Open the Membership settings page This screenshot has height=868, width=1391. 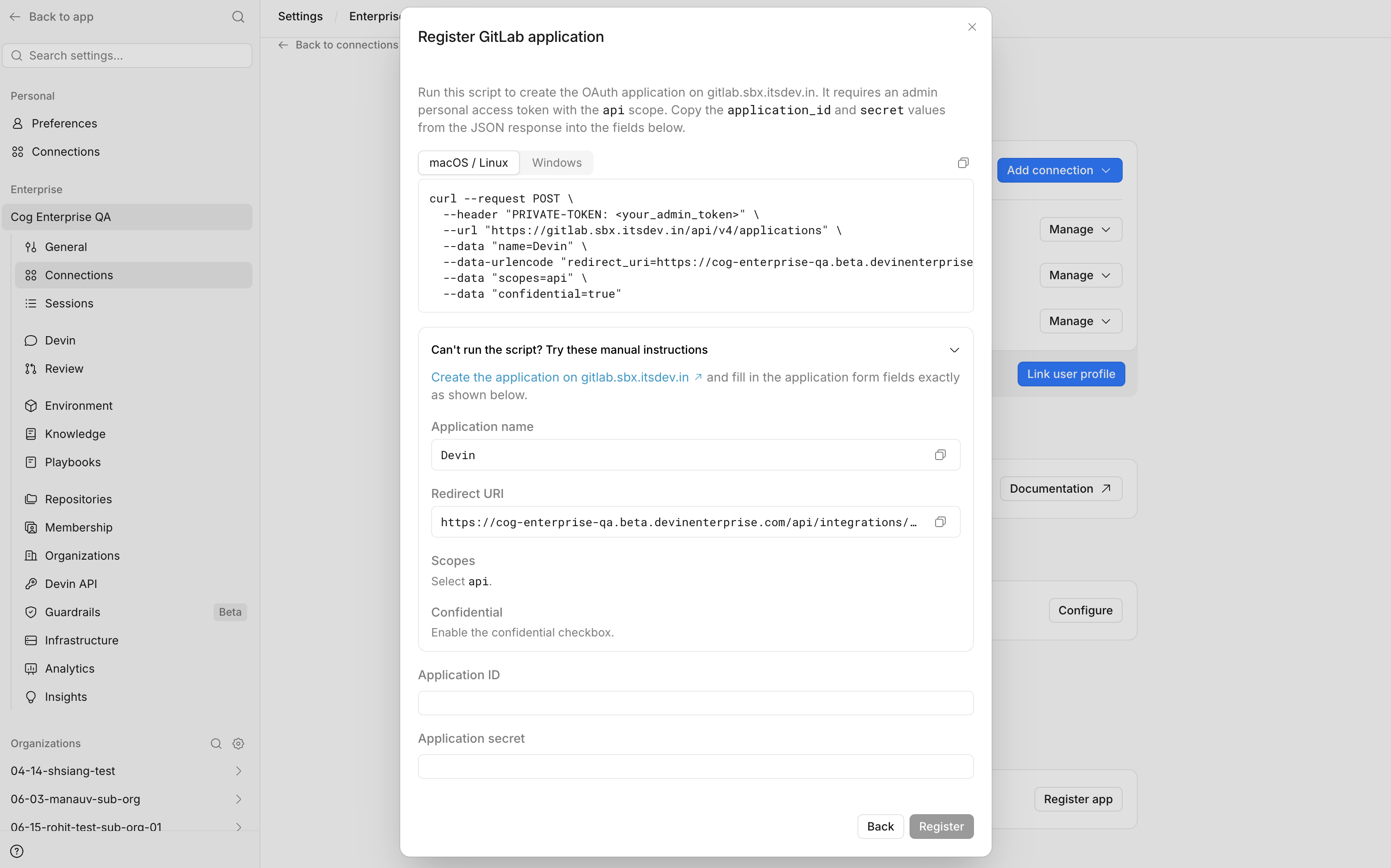click(x=133, y=527)
